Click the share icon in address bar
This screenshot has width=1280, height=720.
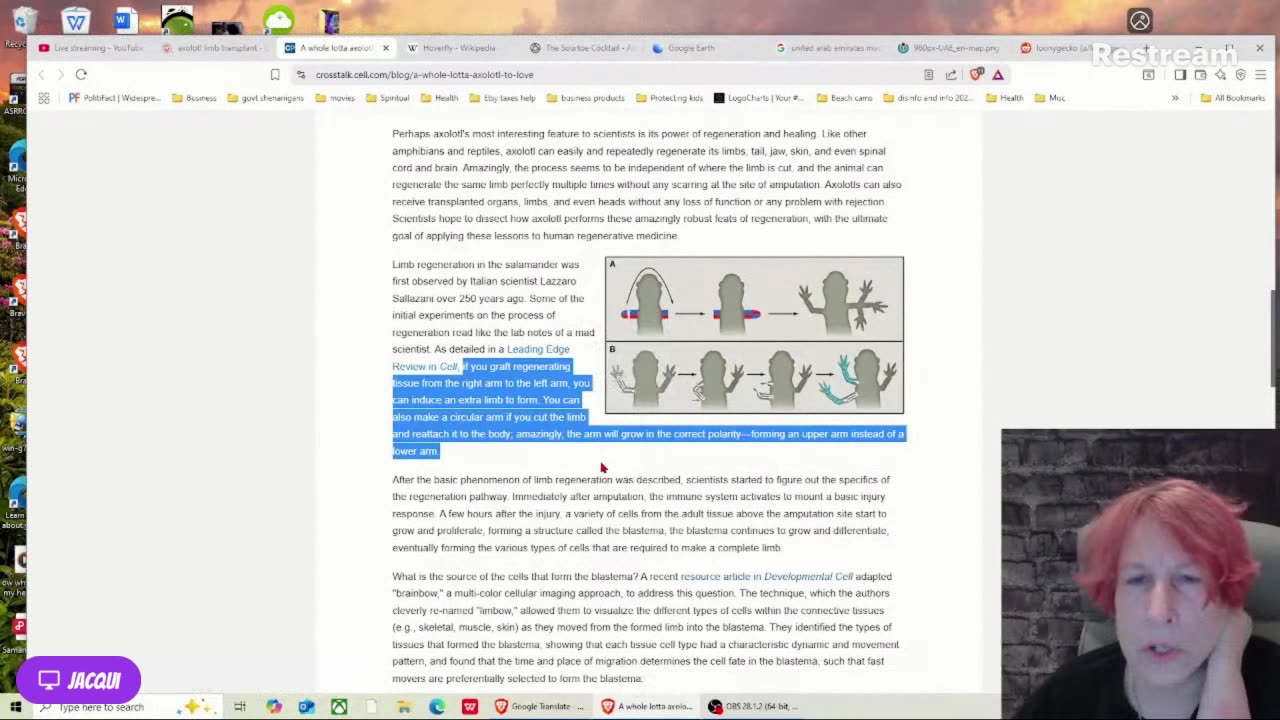[951, 74]
